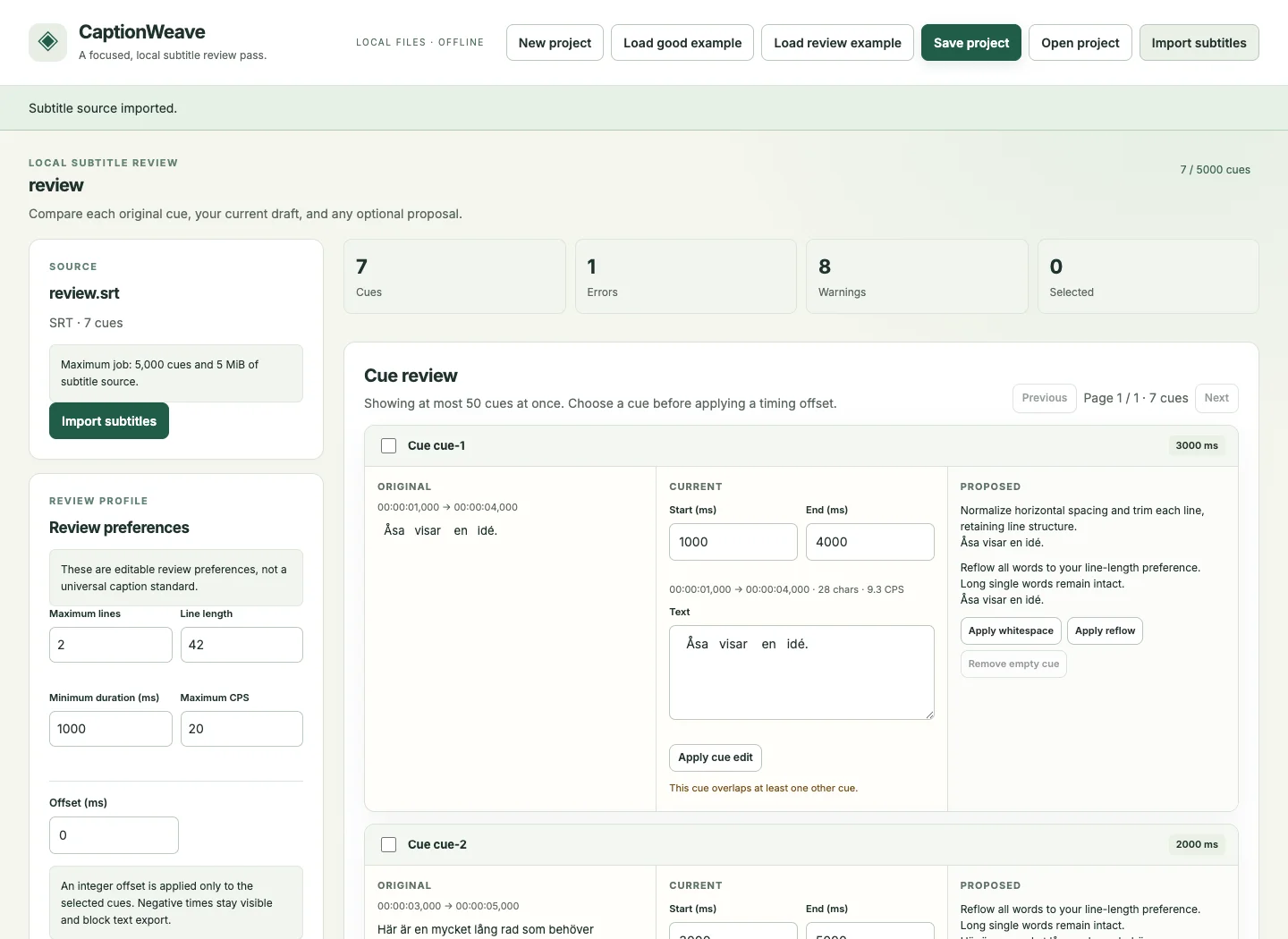Click the Remove empty cue button
The image size is (1288, 939).
(1013, 664)
